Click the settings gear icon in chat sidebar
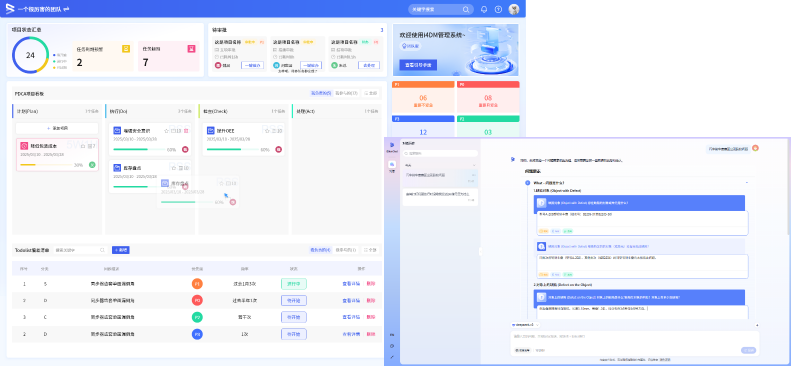Image resolution: width=791 pixels, height=366 pixels. [392, 346]
